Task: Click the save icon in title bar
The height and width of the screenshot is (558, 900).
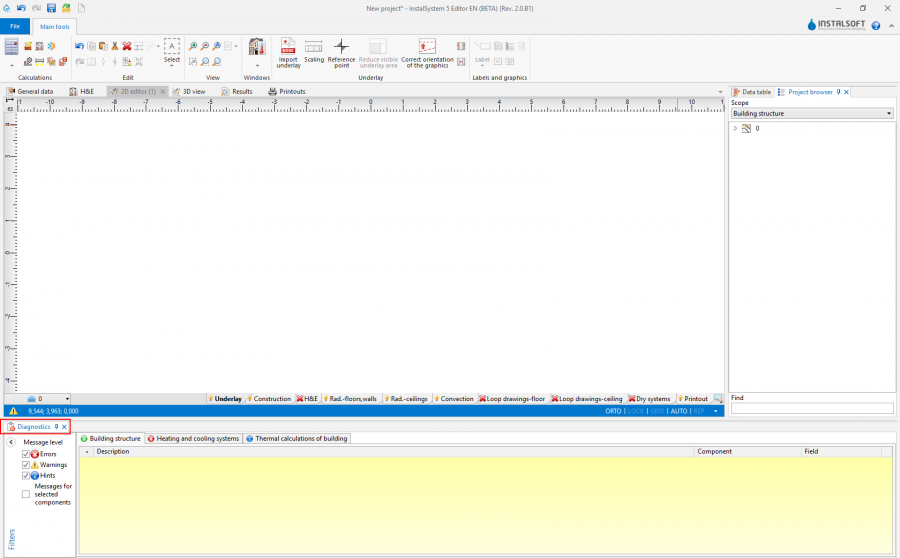Action: 51,8
